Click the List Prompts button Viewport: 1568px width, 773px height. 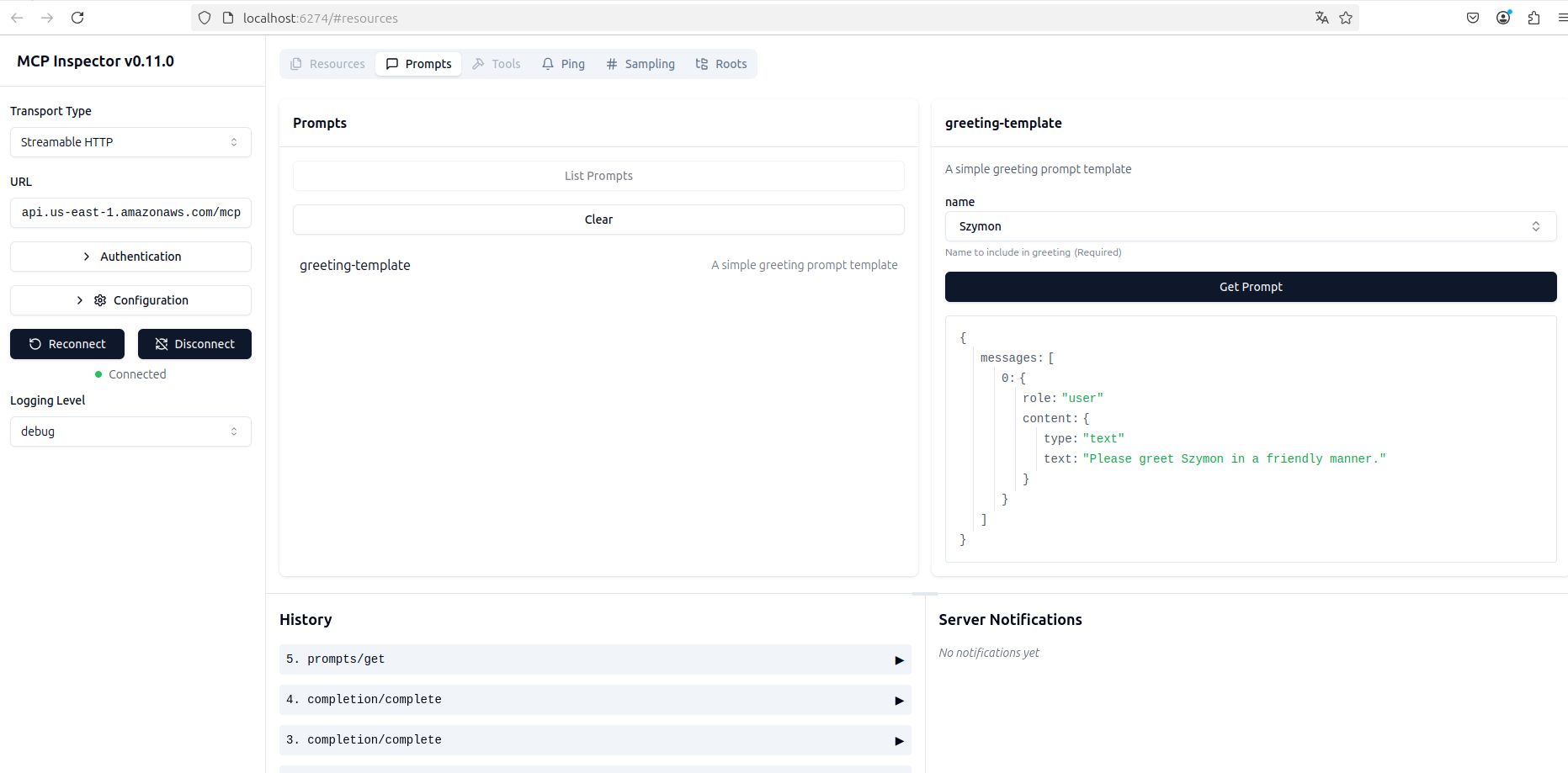pyautogui.click(x=598, y=176)
